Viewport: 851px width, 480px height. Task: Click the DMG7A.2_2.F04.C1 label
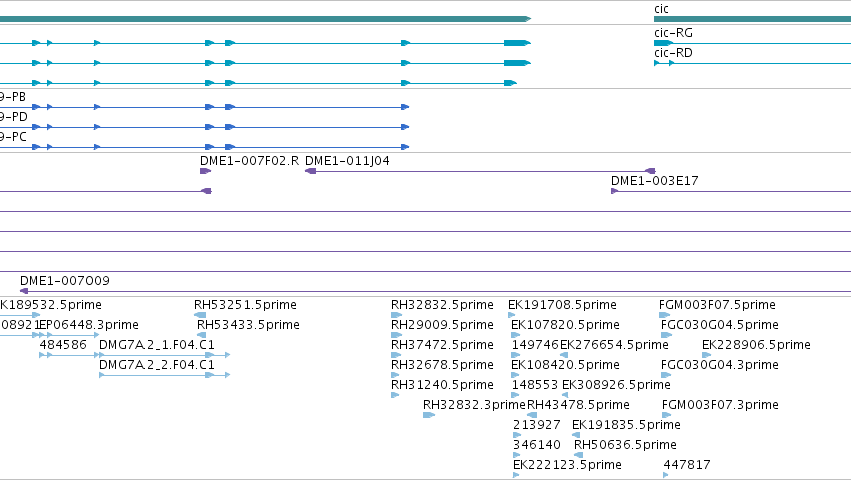[x=156, y=365]
